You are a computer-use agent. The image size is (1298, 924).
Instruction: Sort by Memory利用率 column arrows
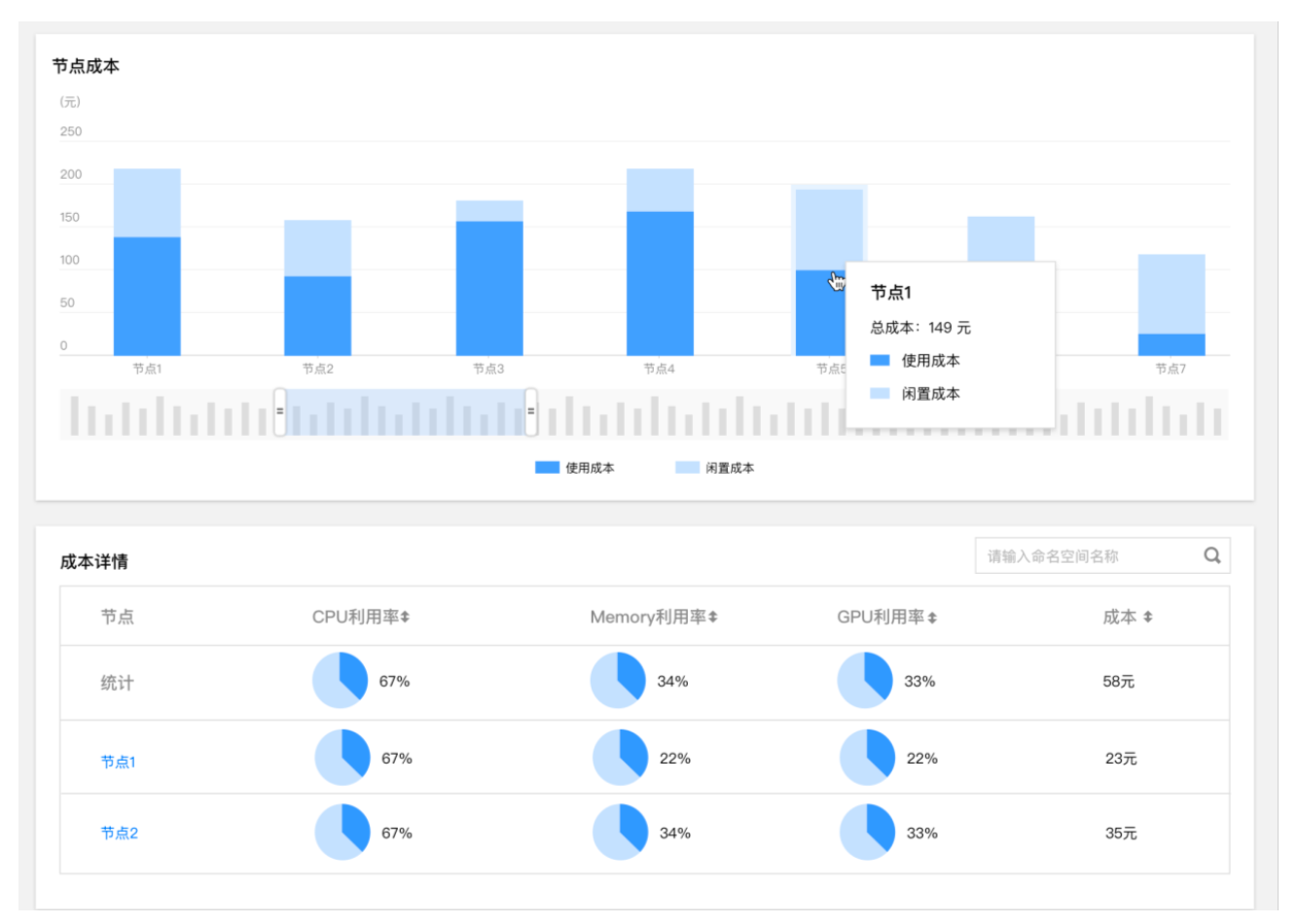click(x=713, y=618)
